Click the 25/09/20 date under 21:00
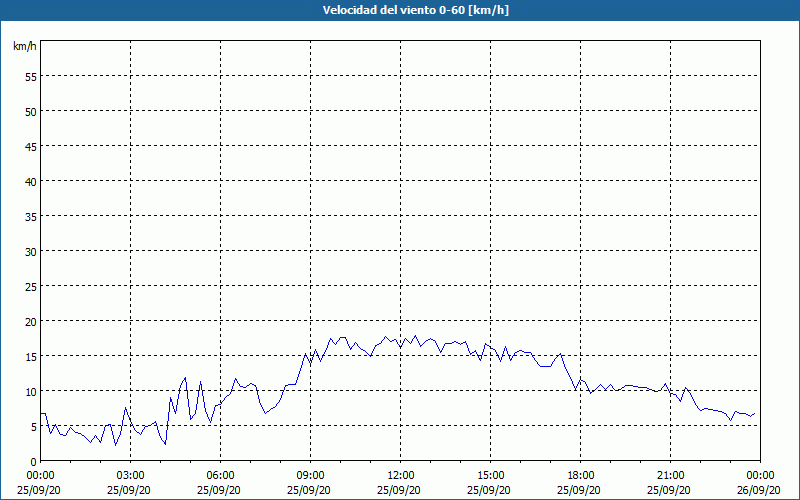Screen dimensions: 800x500 (669, 490)
